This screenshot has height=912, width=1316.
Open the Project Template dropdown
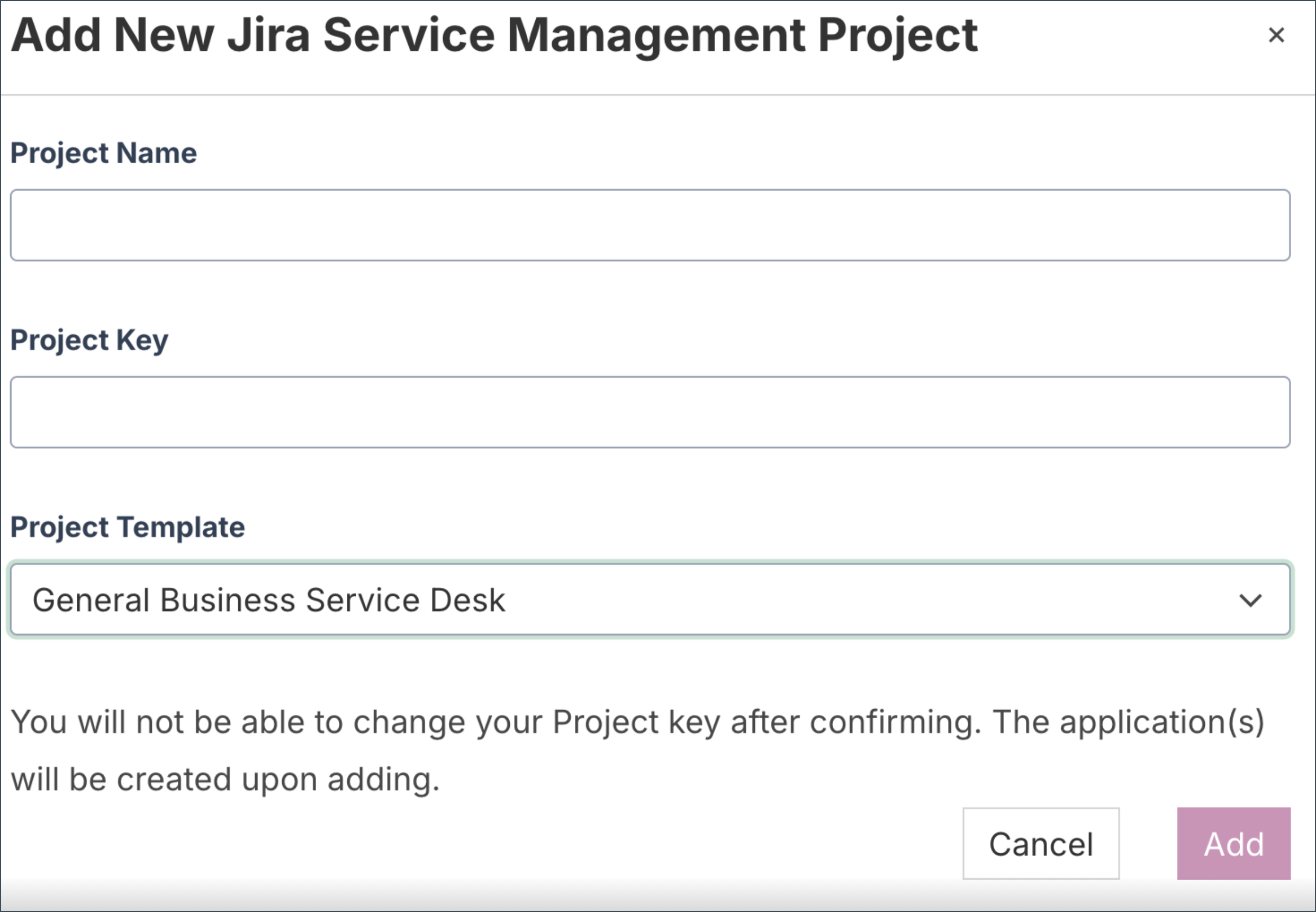coord(650,600)
